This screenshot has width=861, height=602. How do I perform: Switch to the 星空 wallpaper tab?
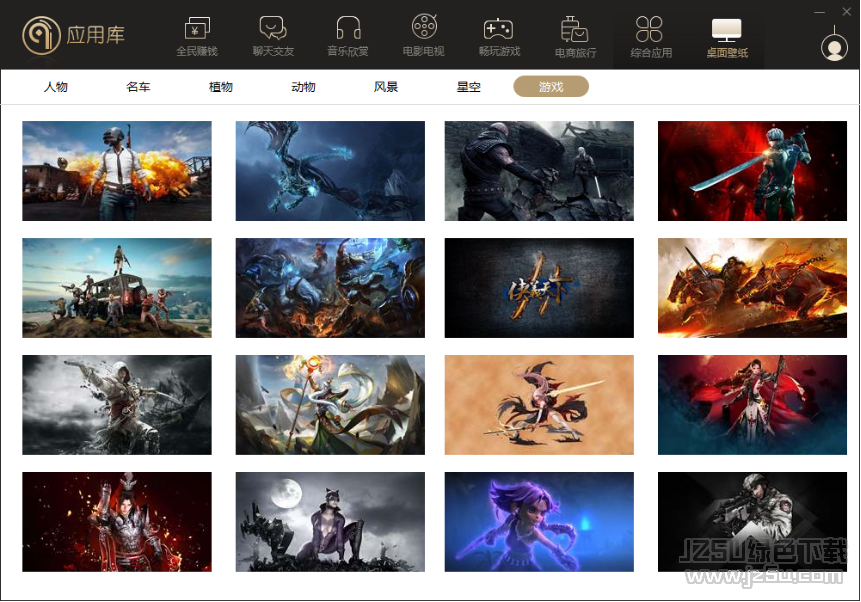pyautogui.click(x=468, y=87)
